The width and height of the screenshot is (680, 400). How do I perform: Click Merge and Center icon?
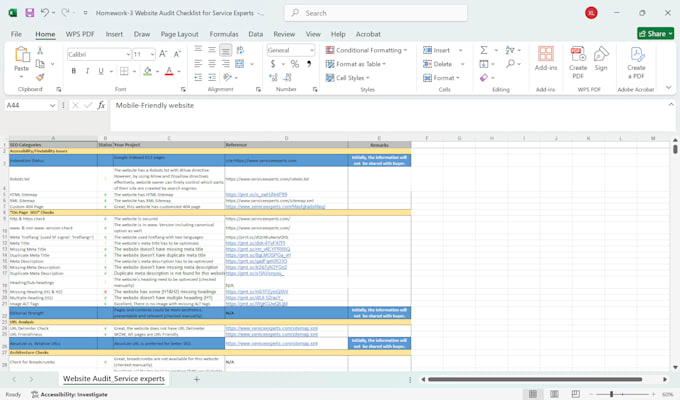click(239, 64)
